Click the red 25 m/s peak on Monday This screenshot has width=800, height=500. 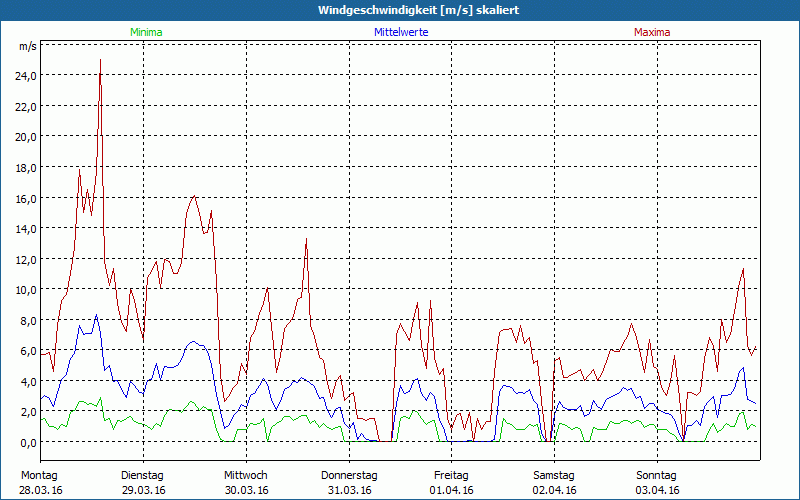(101, 60)
